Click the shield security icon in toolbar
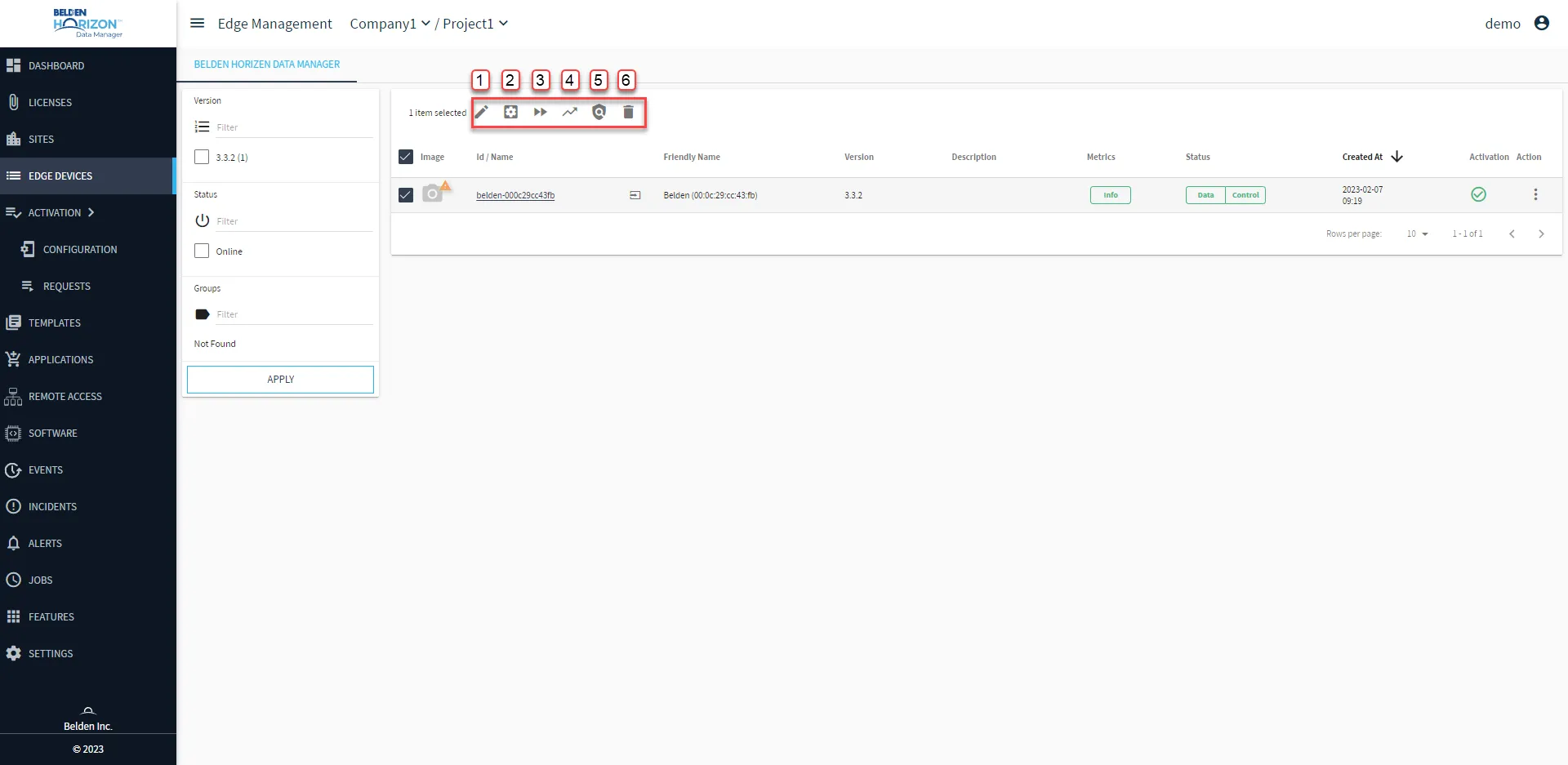 [x=599, y=113]
